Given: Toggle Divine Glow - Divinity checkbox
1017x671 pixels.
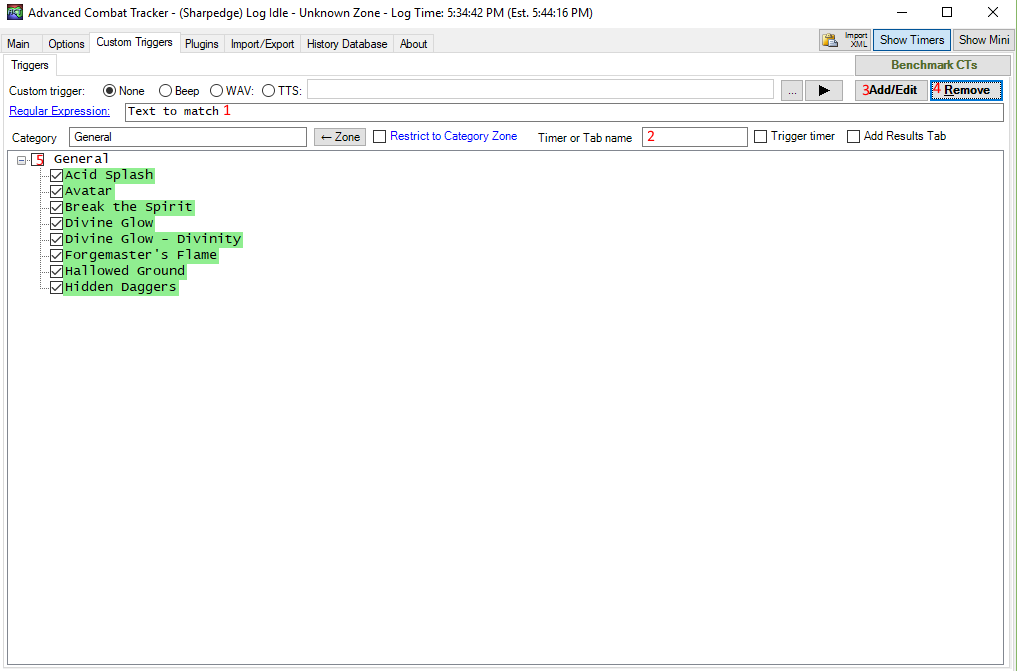Looking at the screenshot, I should point(56,239).
